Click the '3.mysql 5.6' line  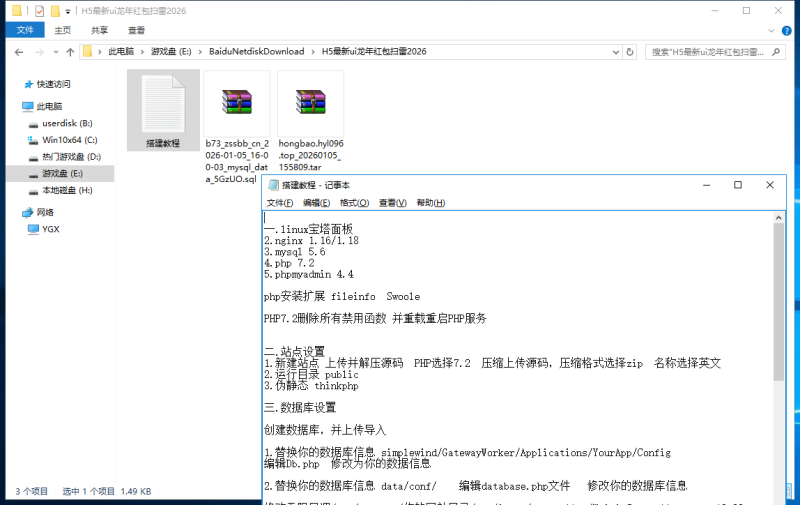click(x=294, y=252)
